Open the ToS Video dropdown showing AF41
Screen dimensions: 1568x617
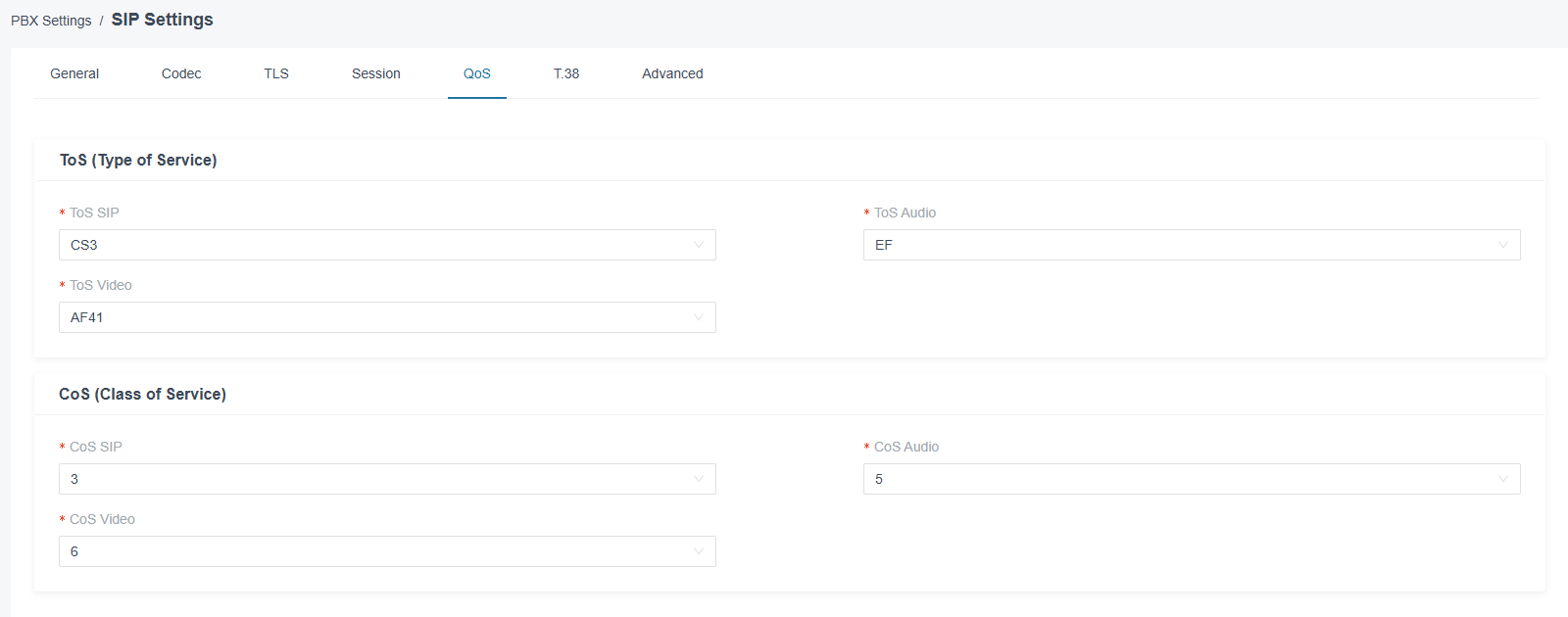tap(387, 317)
